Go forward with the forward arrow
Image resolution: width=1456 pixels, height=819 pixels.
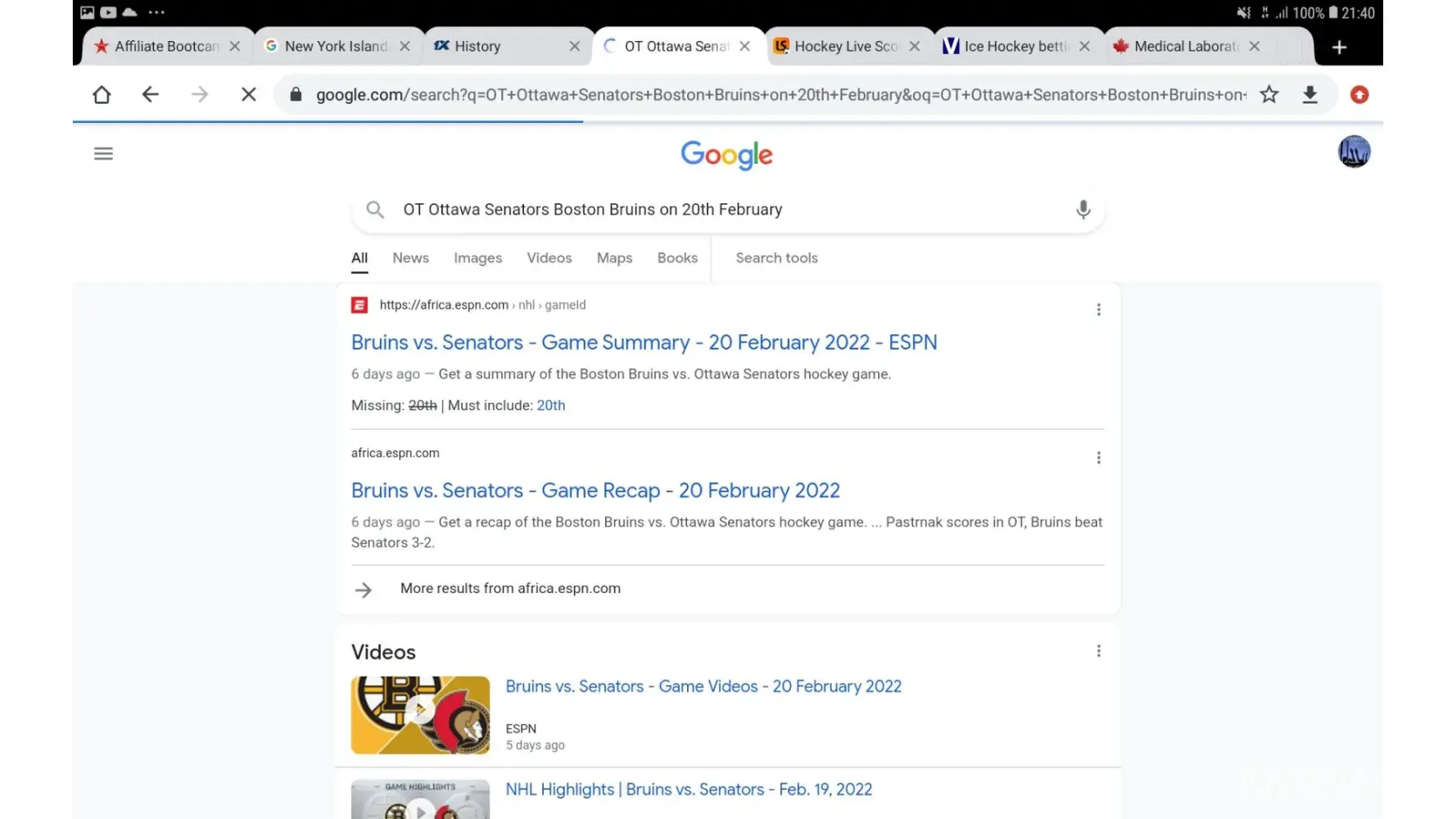pos(199,95)
